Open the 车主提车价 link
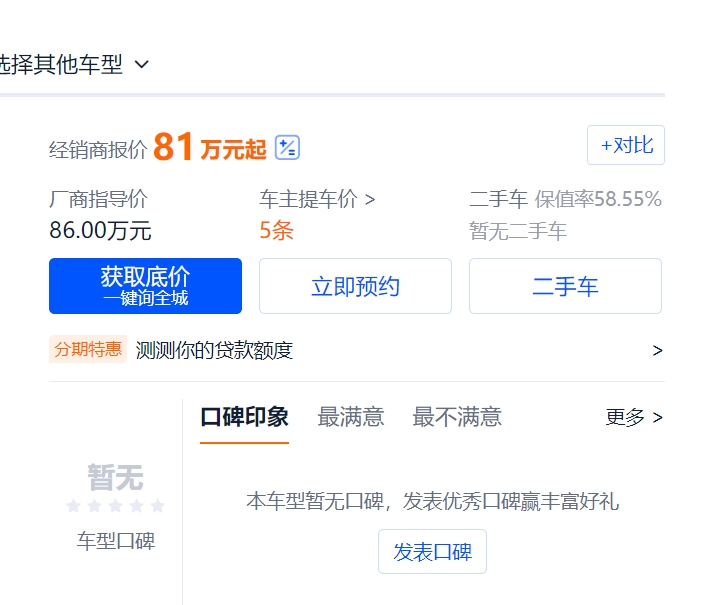 point(317,199)
